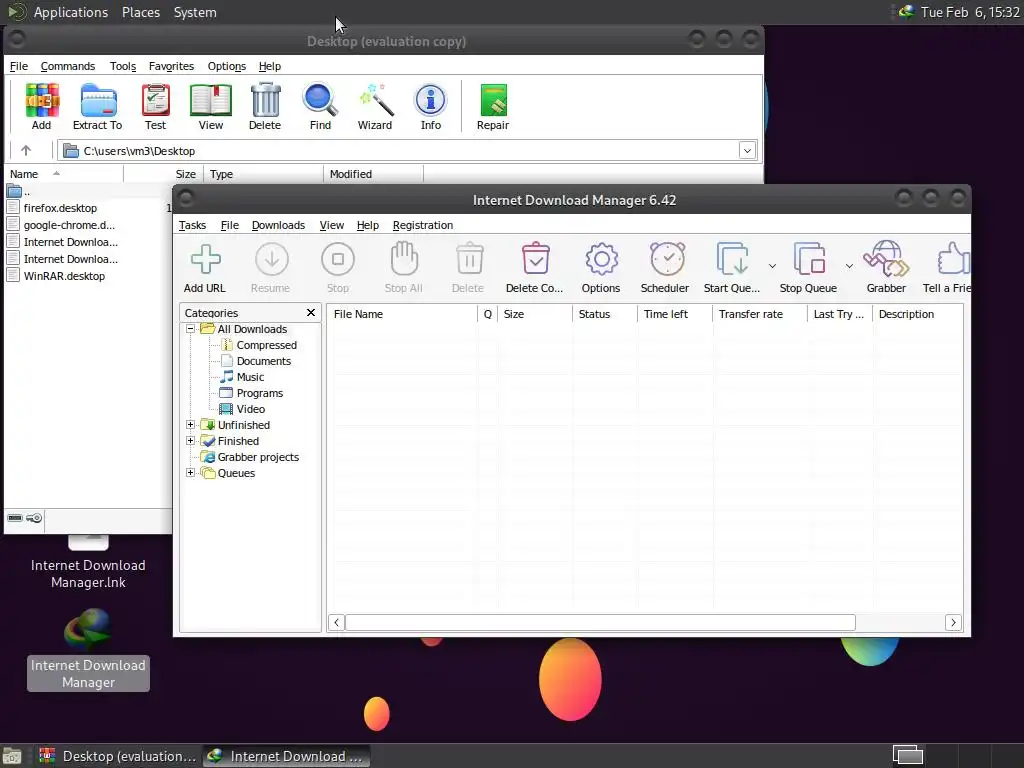The height and width of the screenshot is (768, 1024).
Task: Click the Type column header in WinRAR
Action: [263, 174]
